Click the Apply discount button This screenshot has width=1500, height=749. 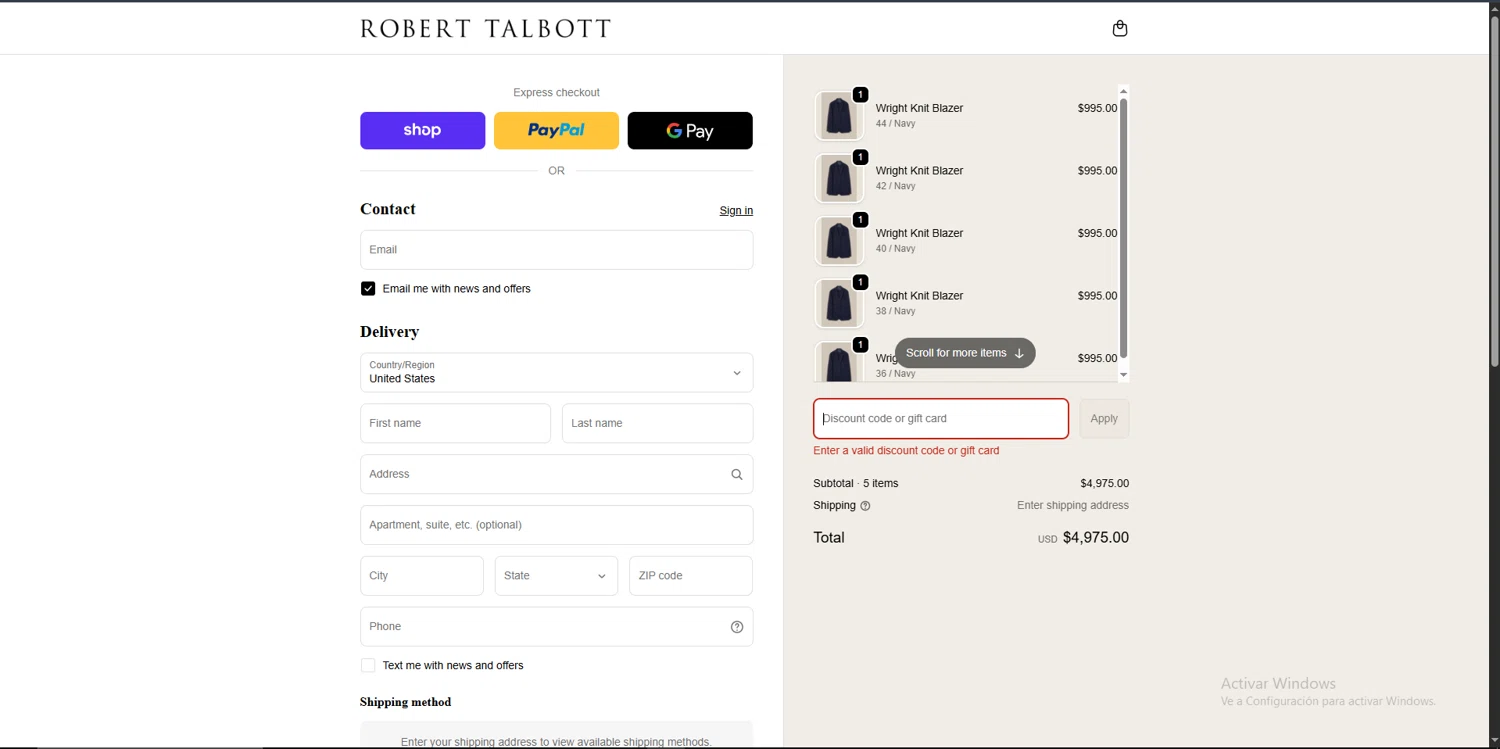(x=1104, y=419)
